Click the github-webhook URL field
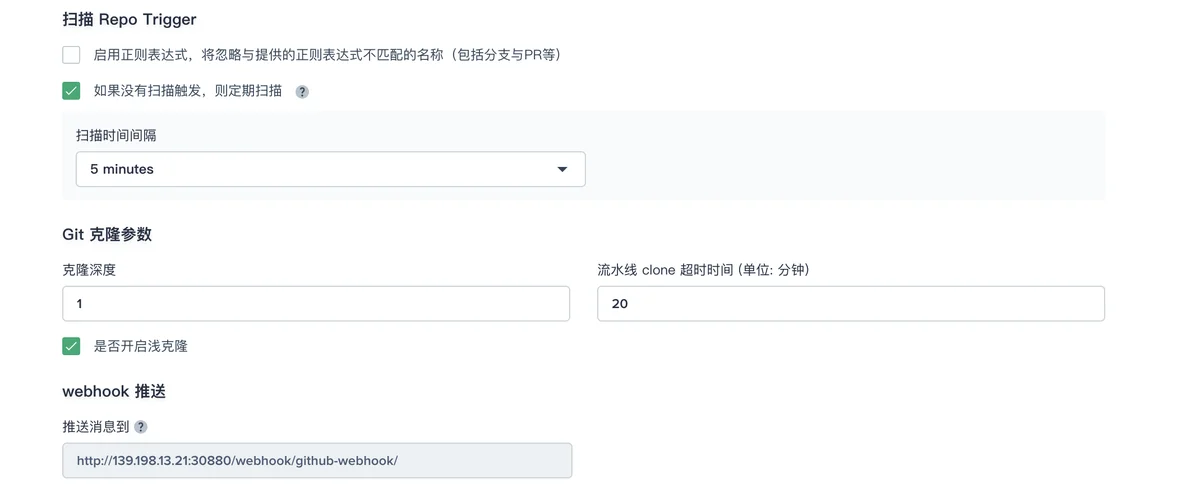The image size is (1200, 484). click(317, 461)
